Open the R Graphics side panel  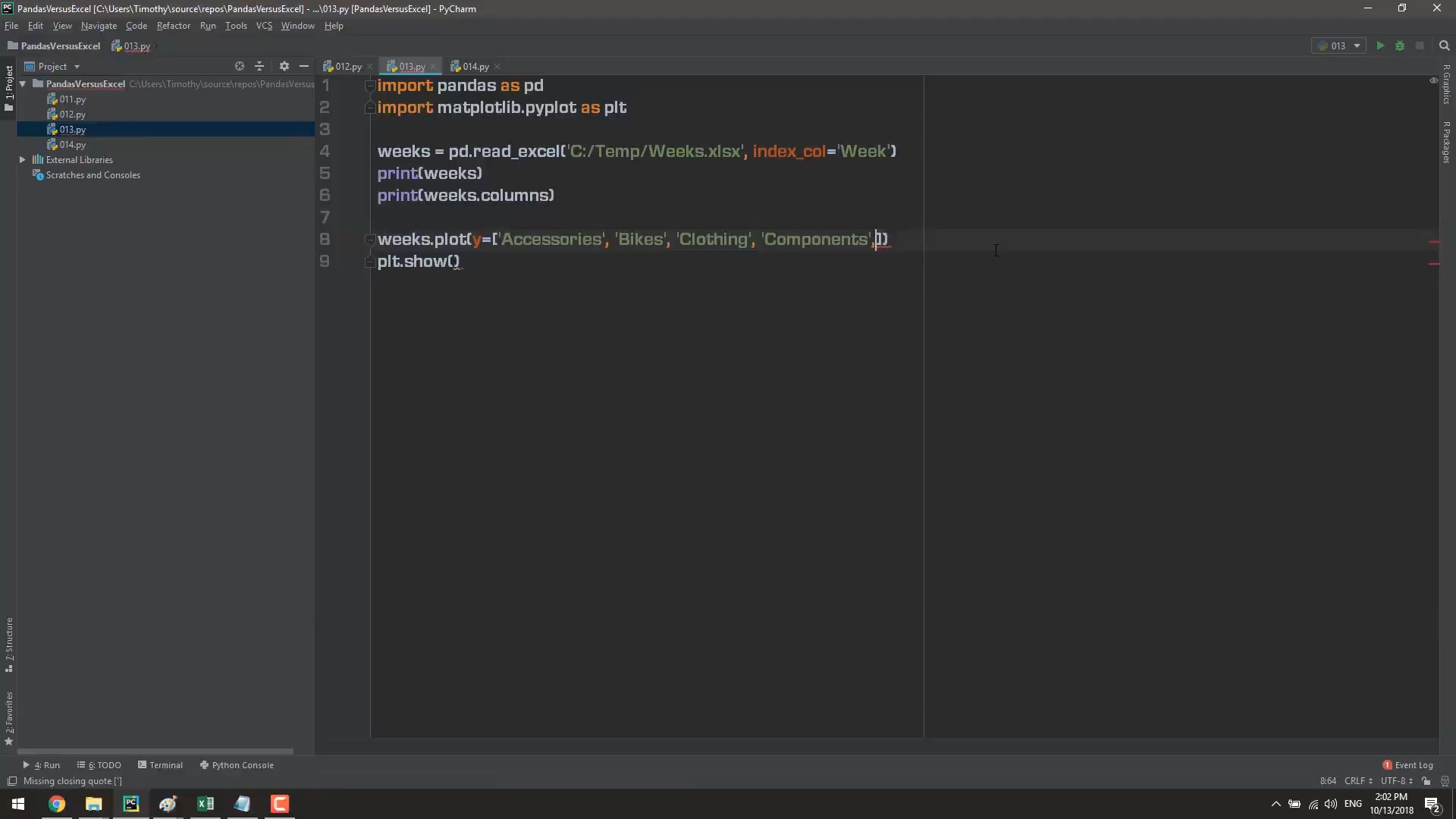[x=1446, y=85]
